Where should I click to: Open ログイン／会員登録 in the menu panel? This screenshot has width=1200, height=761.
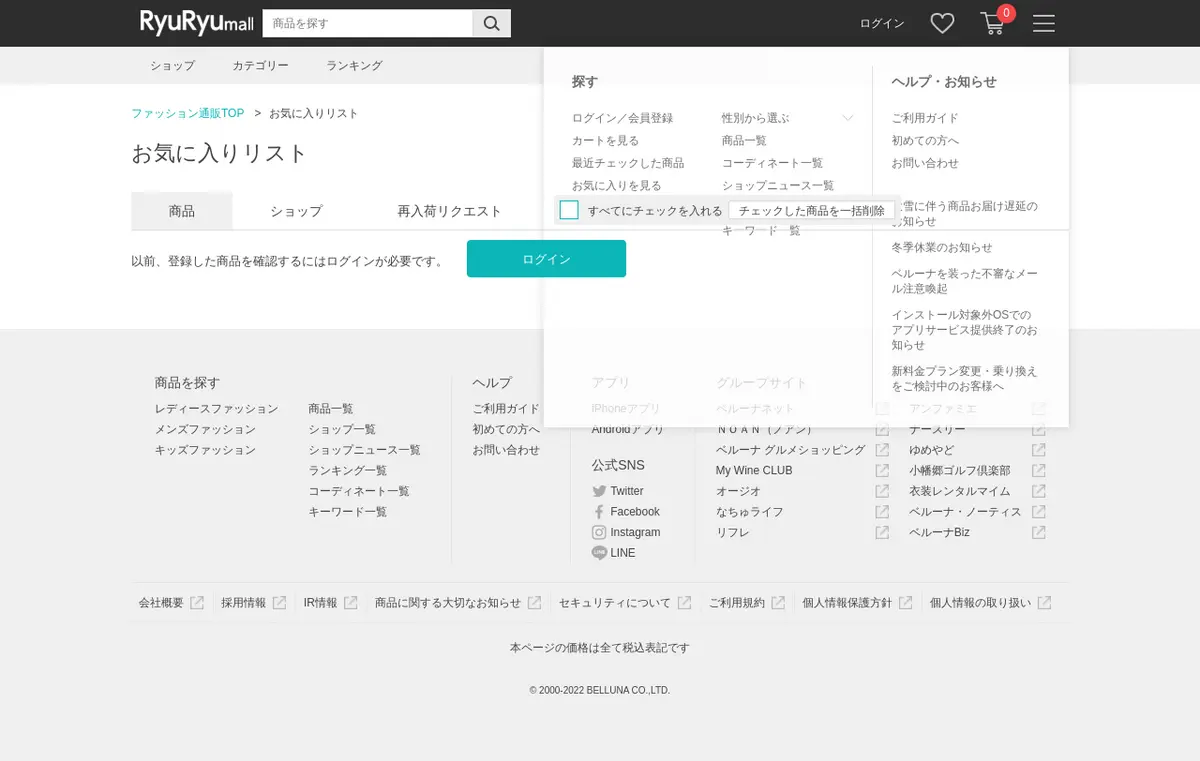coord(623,118)
